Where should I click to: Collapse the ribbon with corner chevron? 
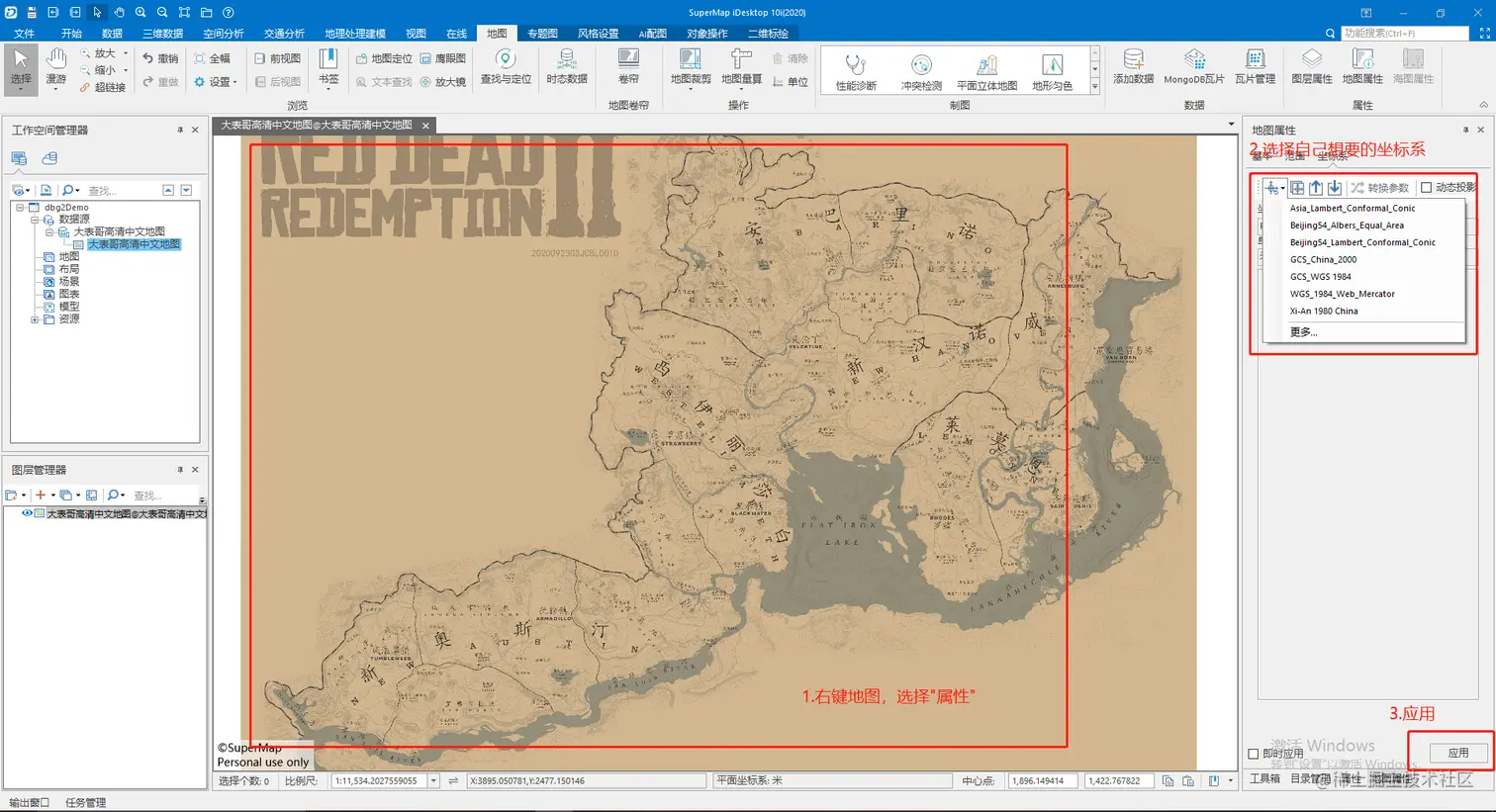click(x=1483, y=105)
